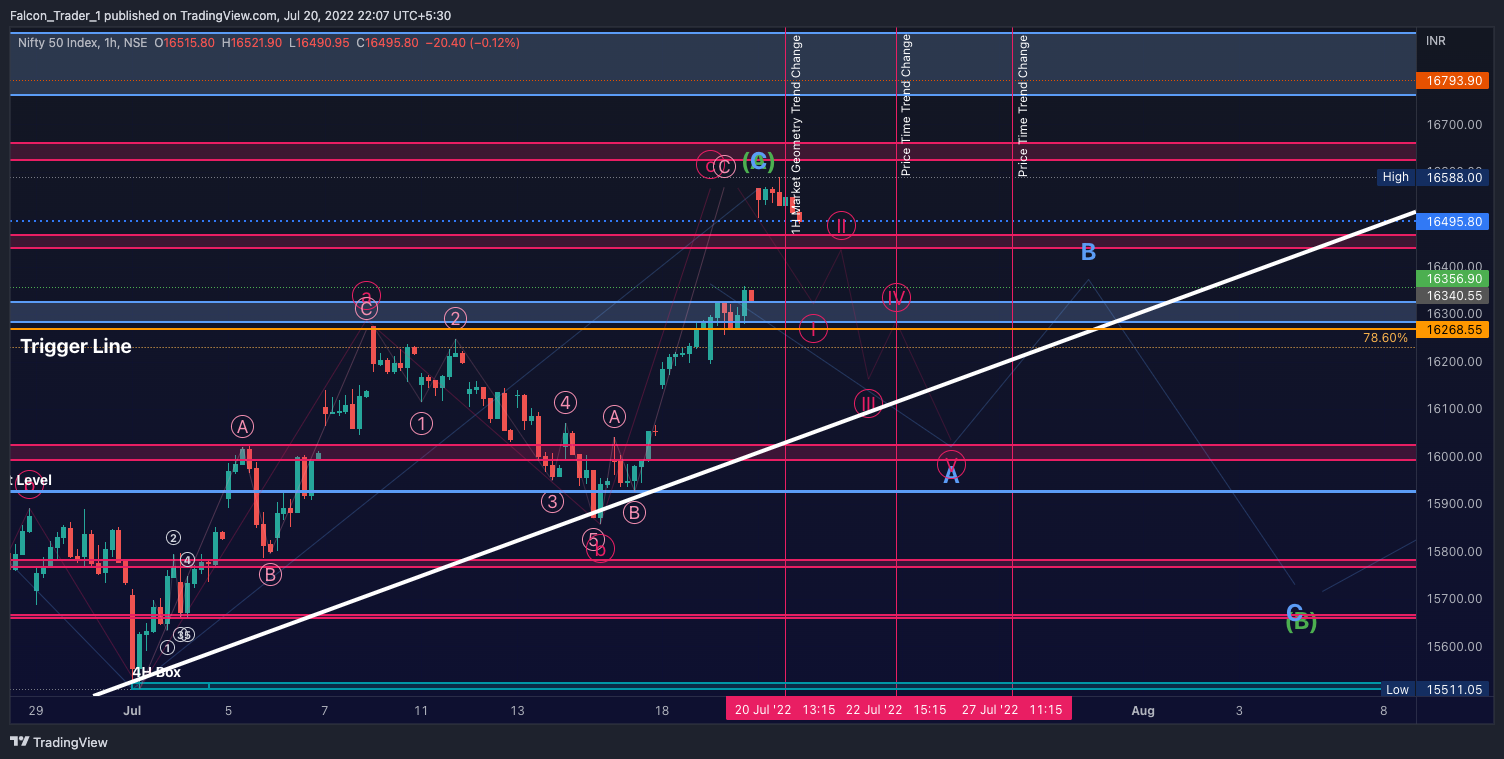1504x759 pixels.
Task: Click the 18 date tick on time axis
Action: (661, 710)
